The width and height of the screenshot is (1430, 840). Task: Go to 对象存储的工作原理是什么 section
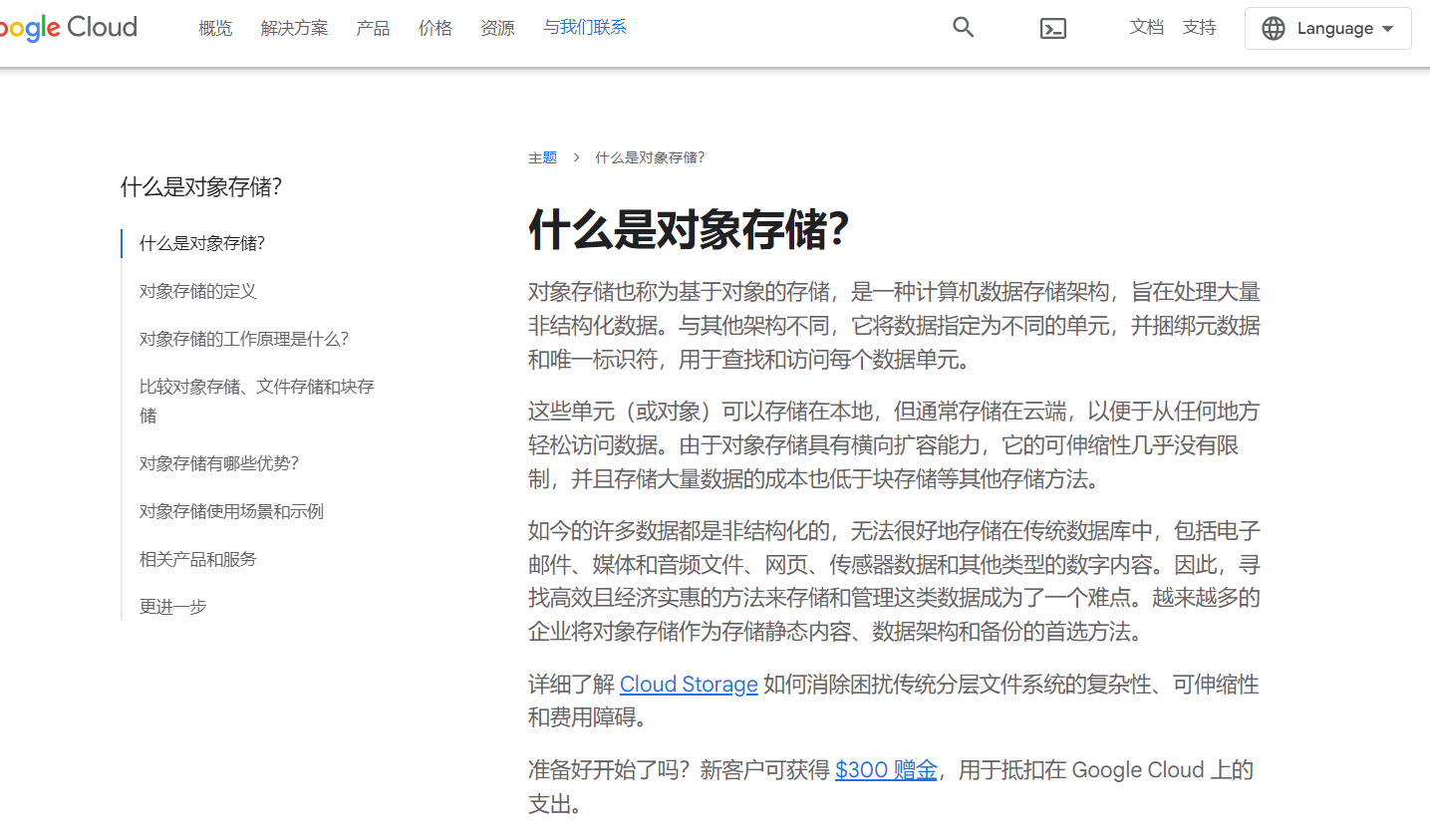(x=244, y=339)
